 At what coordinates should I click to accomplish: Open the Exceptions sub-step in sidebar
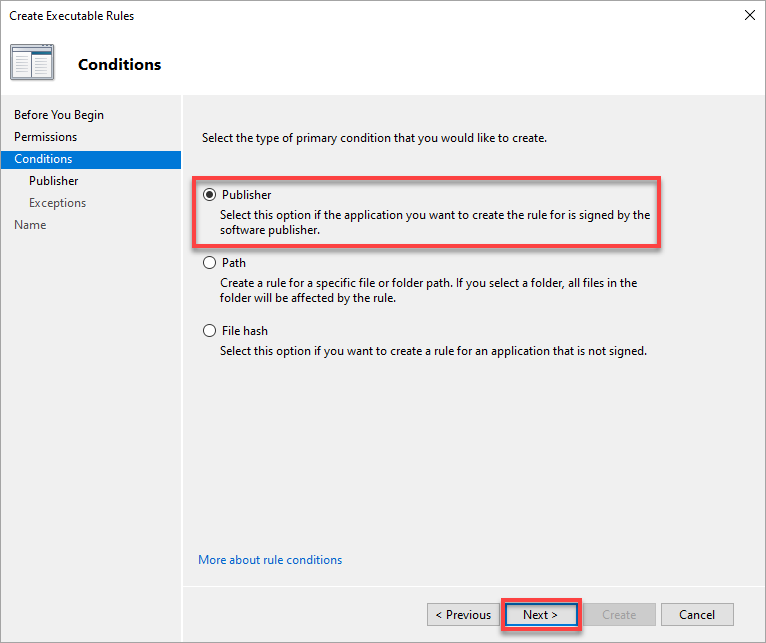(x=57, y=203)
